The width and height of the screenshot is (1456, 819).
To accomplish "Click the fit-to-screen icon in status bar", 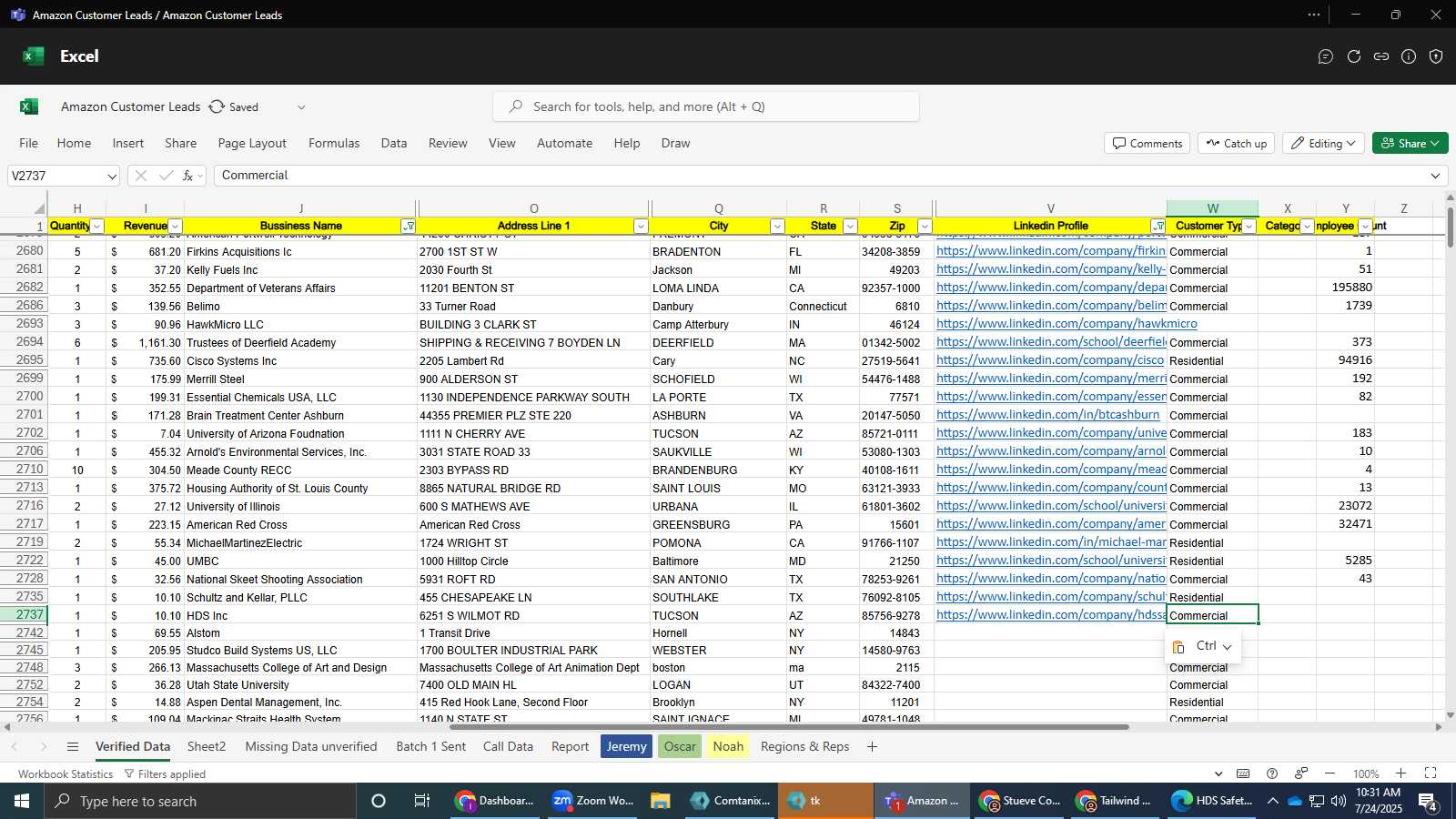I will (x=1431, y=773).
